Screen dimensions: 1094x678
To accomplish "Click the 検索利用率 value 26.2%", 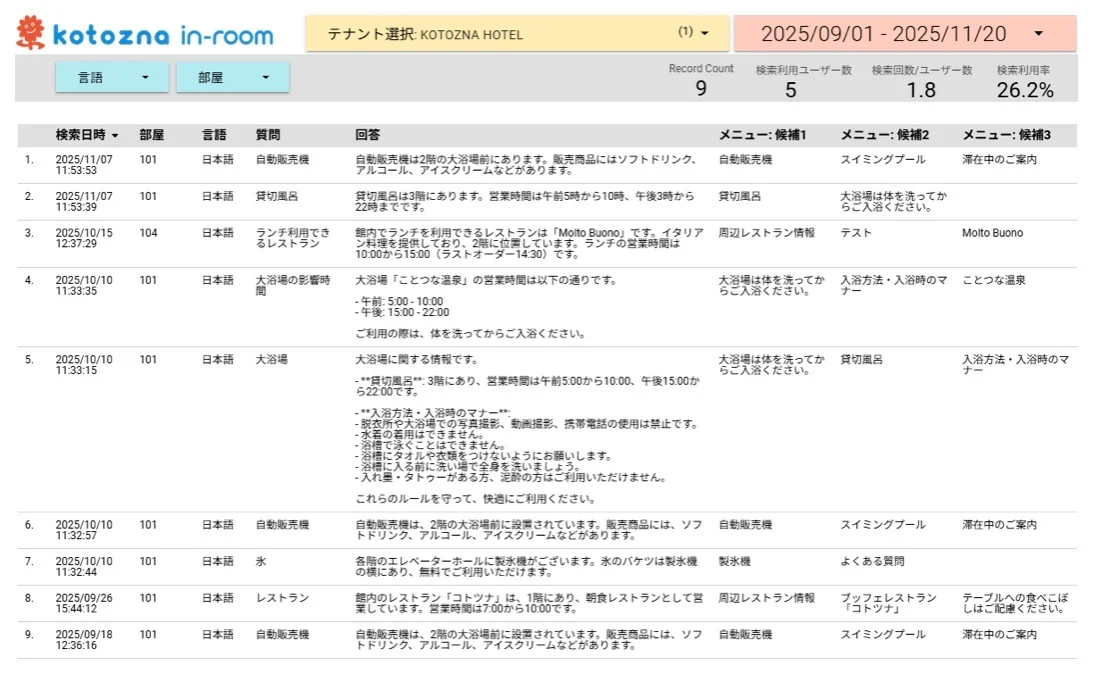I will pyautogui.click(x=1025, y=90).
